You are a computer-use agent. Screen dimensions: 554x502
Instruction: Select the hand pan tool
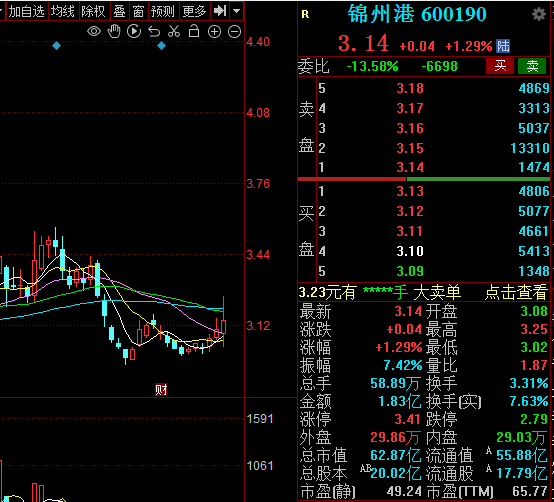[114, 31]
